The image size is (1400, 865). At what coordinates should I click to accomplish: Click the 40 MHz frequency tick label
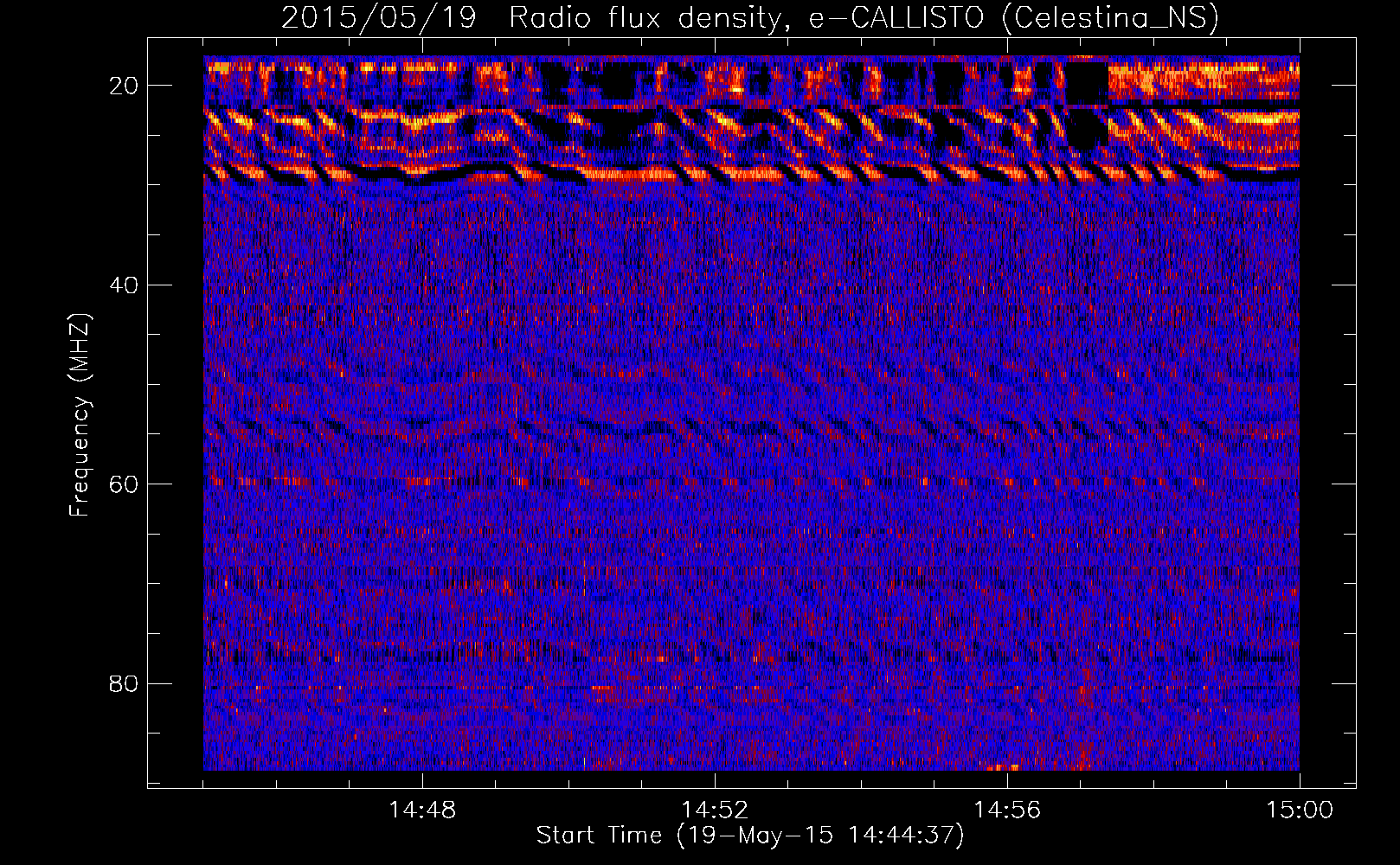point(124,285)
